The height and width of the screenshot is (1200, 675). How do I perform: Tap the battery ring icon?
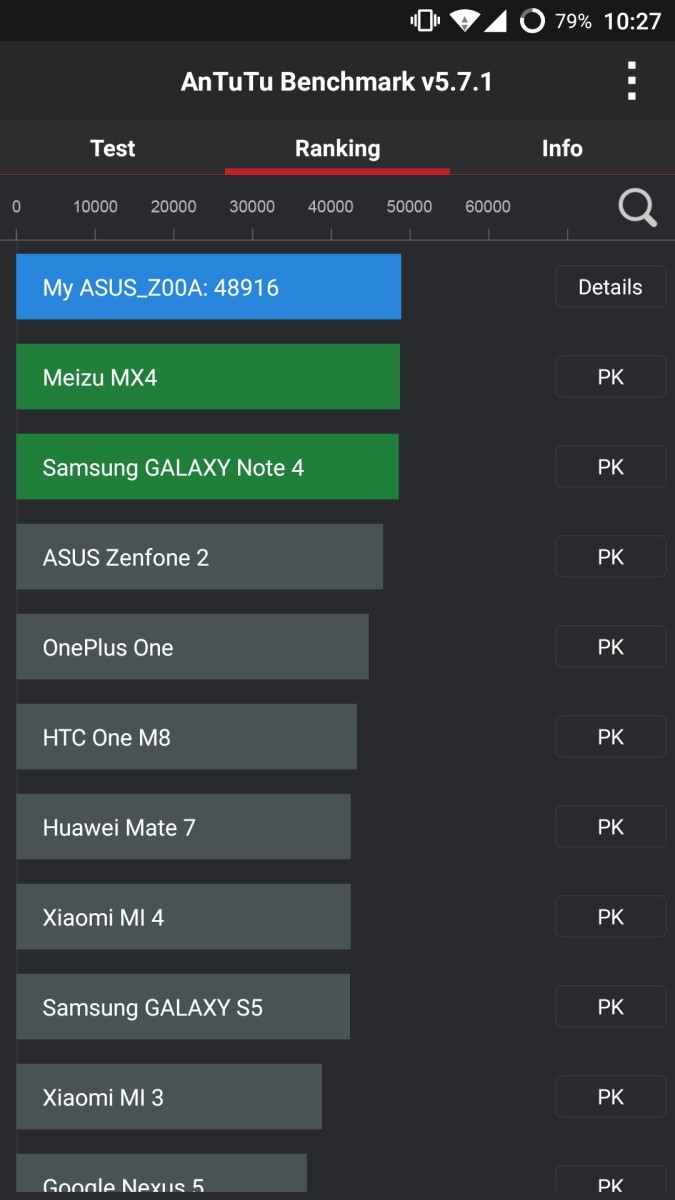[x=532, y=21]
